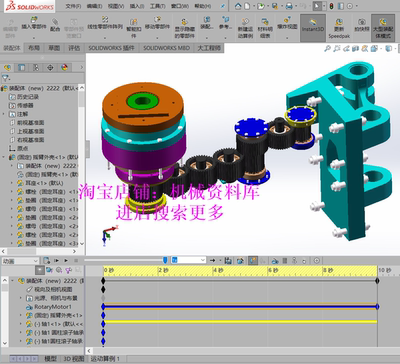Click zoom-to-fit icon in view toolbar
400x364 pixels.
(327, 49)
